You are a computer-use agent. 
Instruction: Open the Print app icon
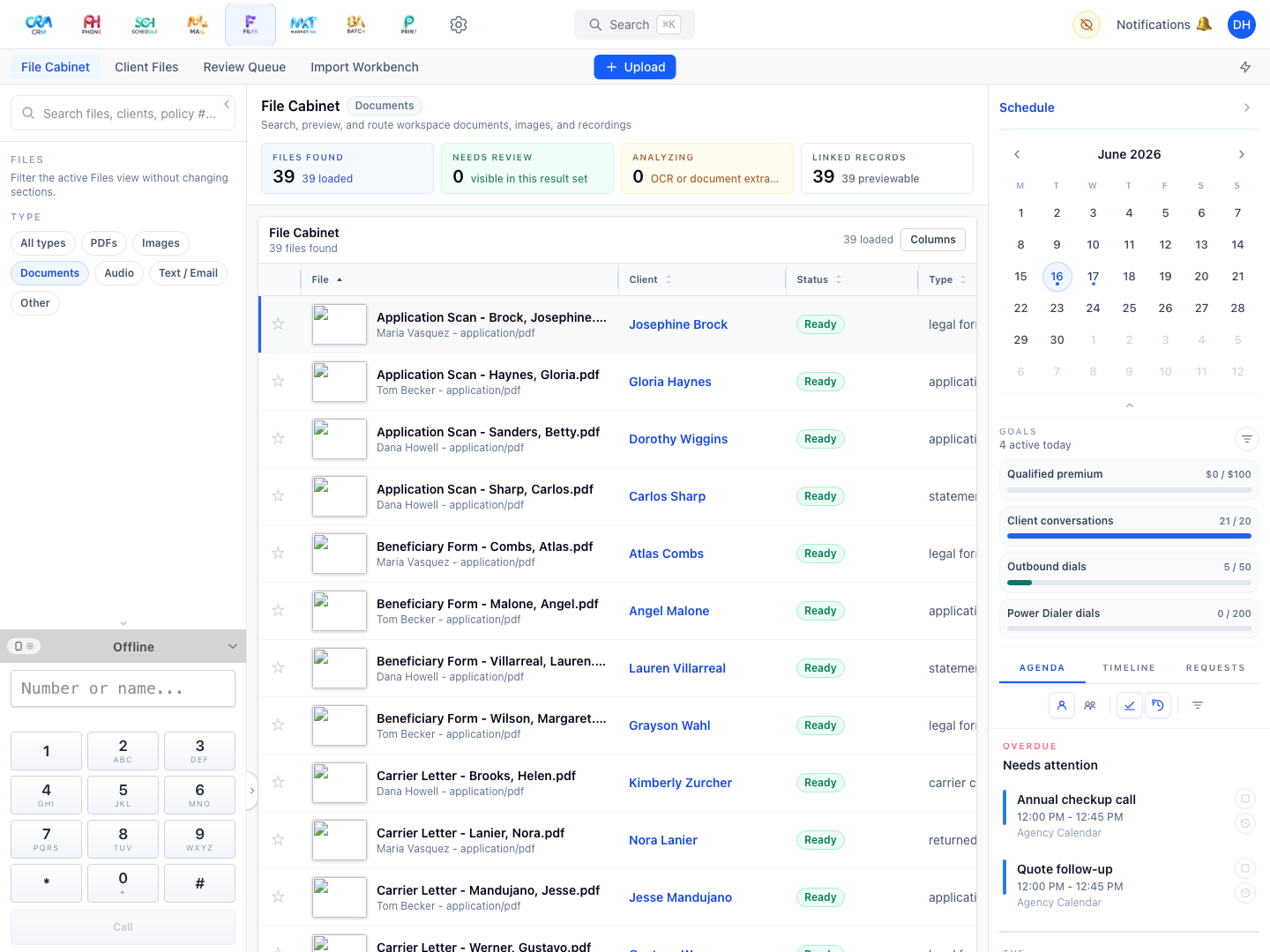point(409,25)
